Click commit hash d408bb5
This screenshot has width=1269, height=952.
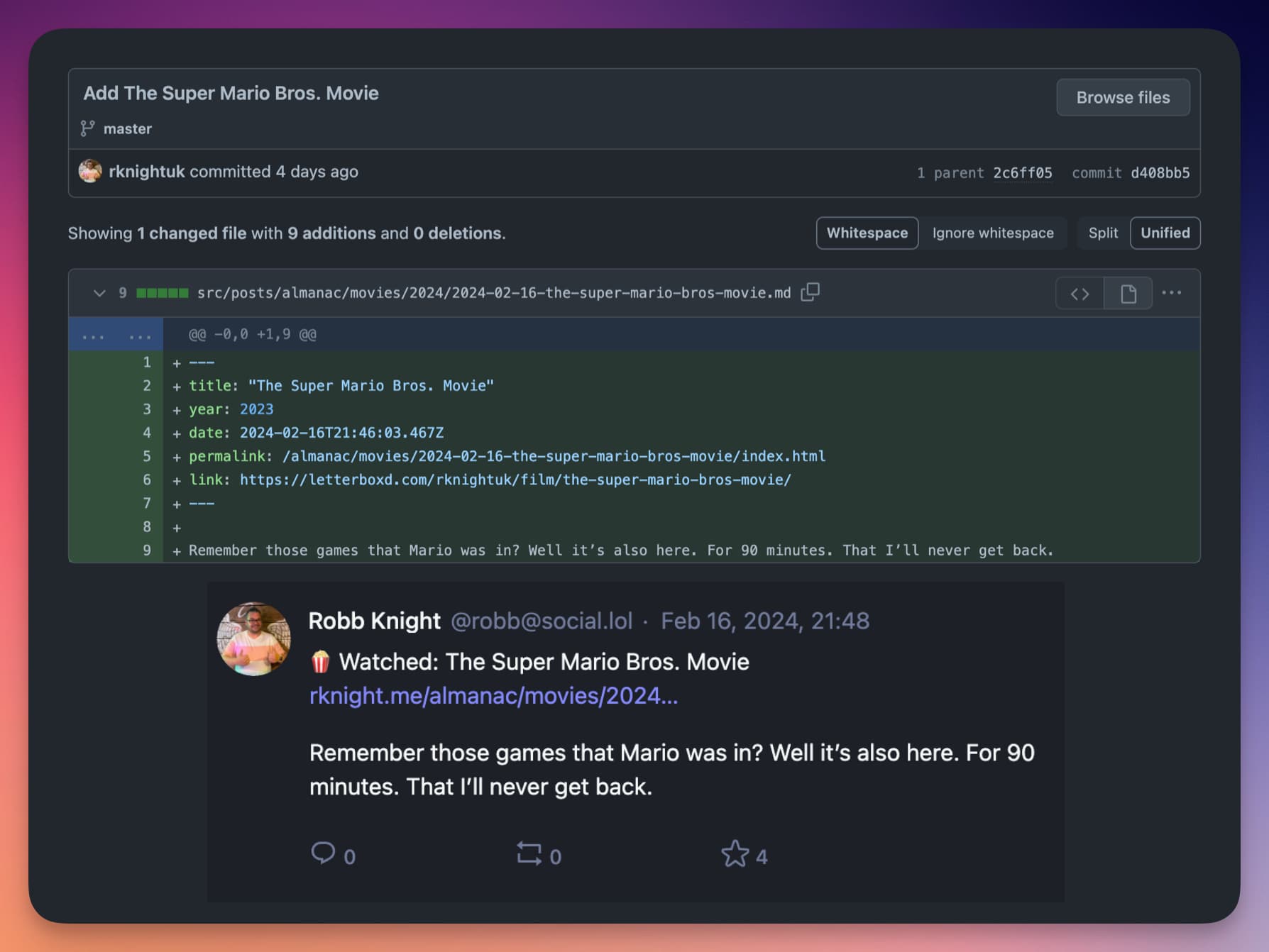(x=1160, y=173)
